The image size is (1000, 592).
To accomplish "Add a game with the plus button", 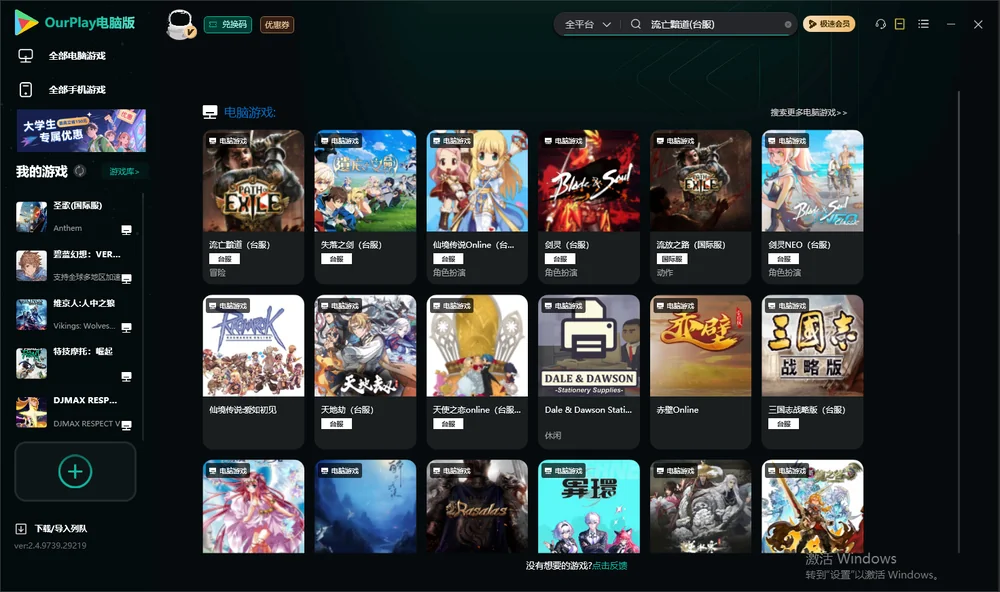I will [75, 471].
